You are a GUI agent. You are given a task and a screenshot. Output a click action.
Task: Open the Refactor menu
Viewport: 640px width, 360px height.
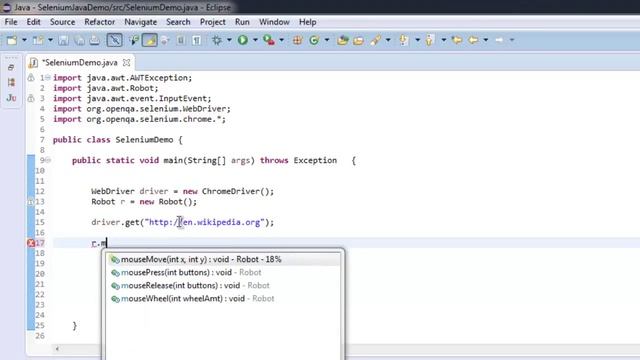pos(100,22)
